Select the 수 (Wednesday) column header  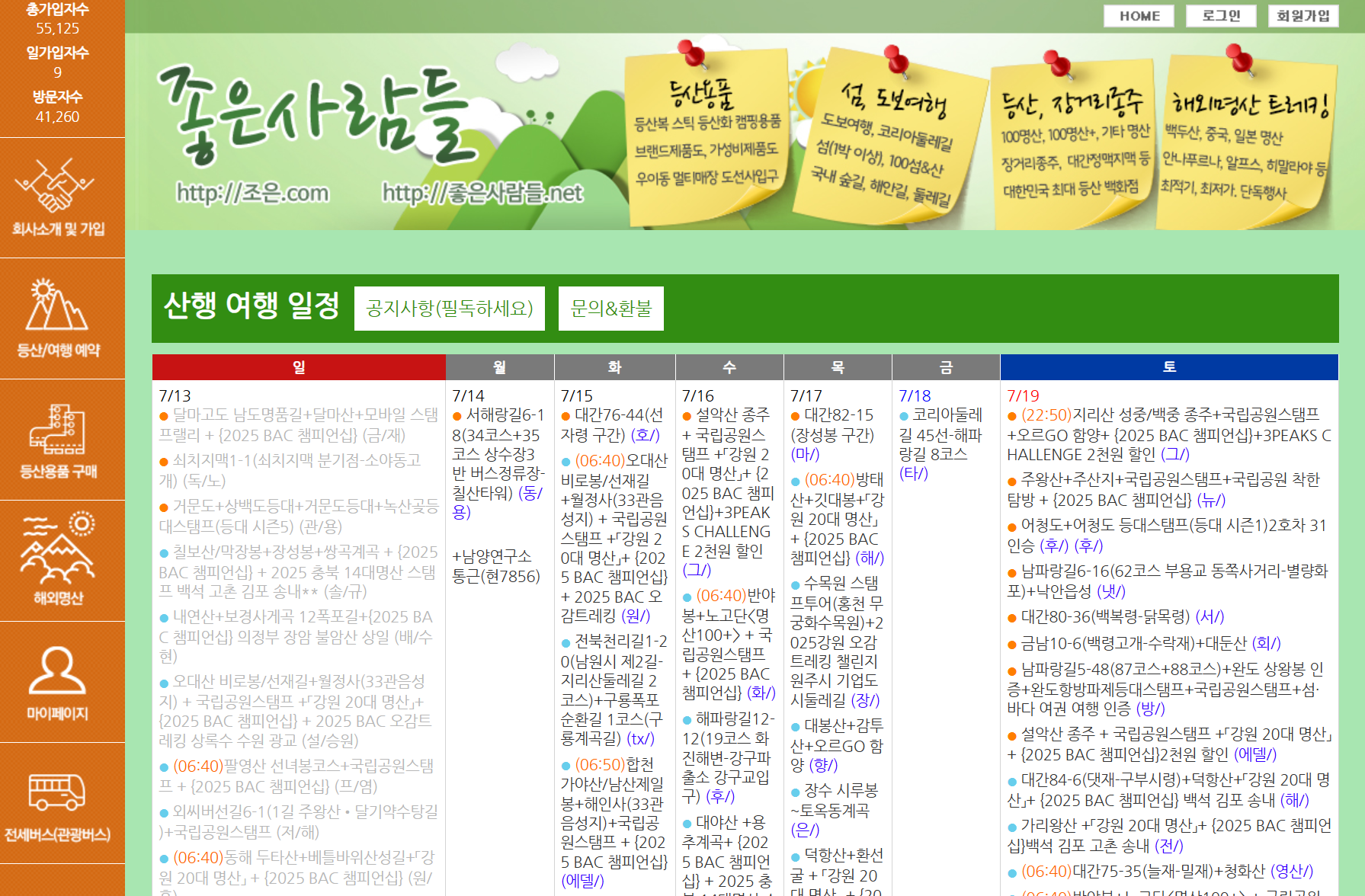click(729, 367)
